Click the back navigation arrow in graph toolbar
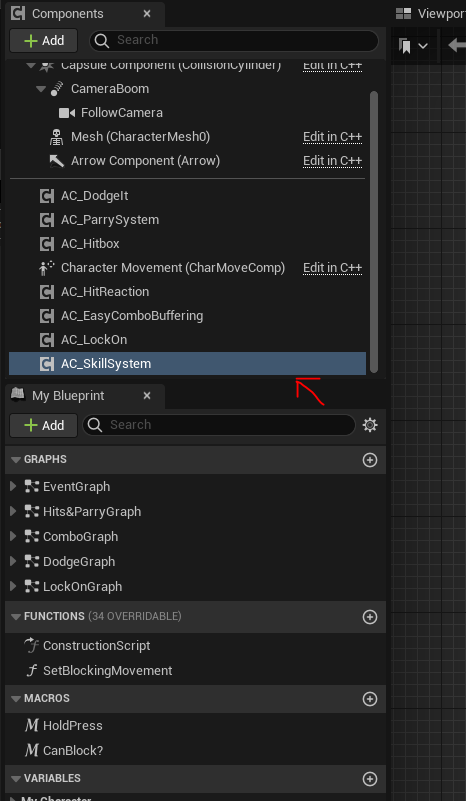 (456, 46)
